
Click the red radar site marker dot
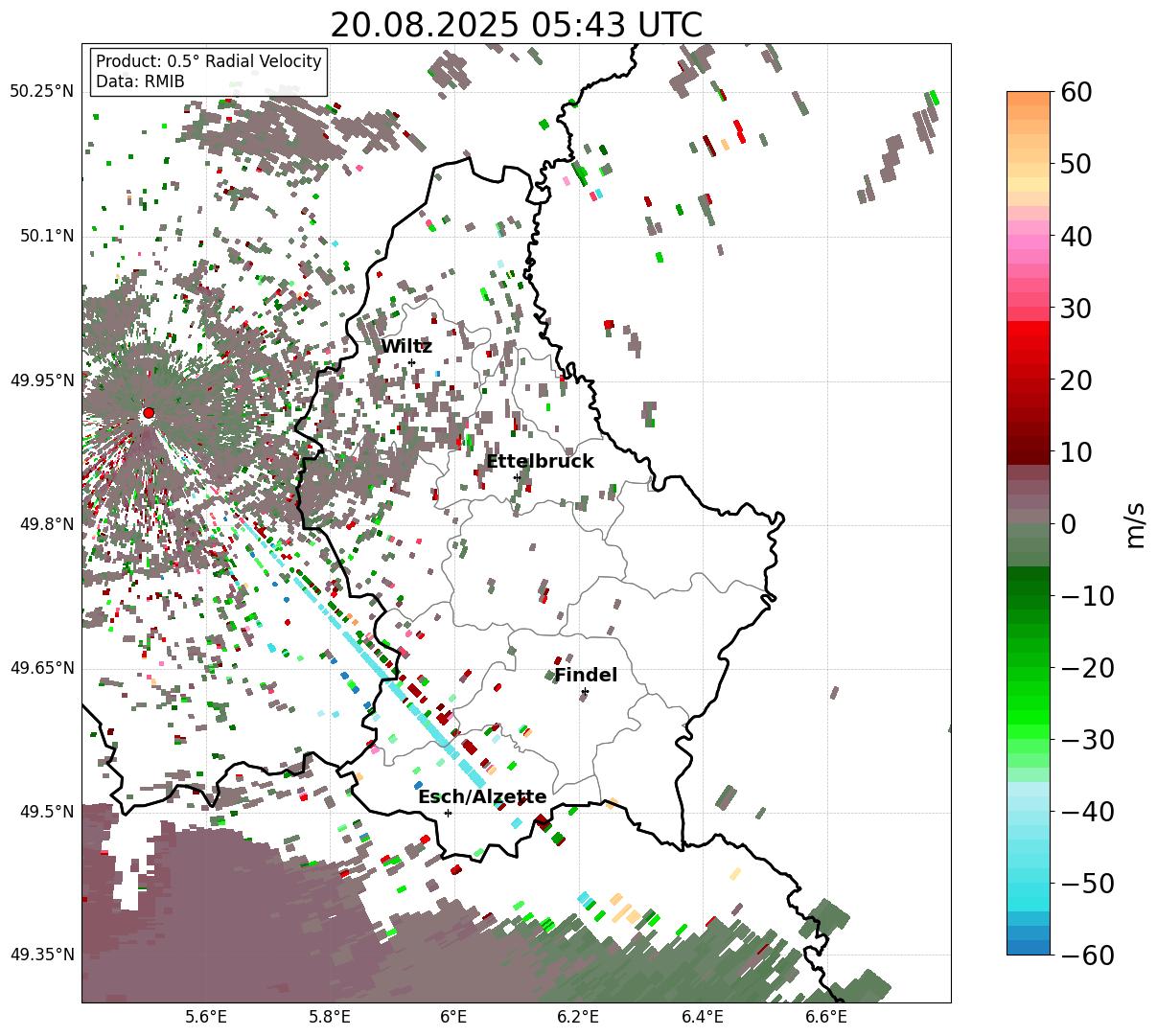point(149,413)
